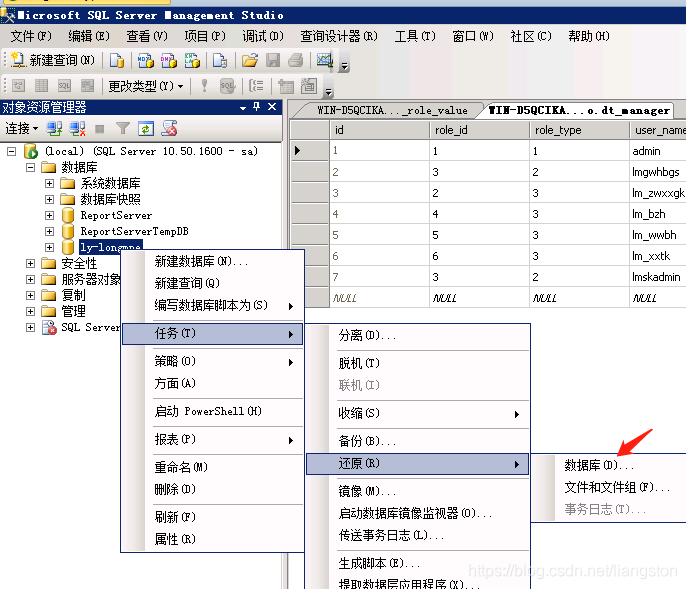Click the Execute SQL exclamation icon
The image size is (686, 589).
coord(204,85)
